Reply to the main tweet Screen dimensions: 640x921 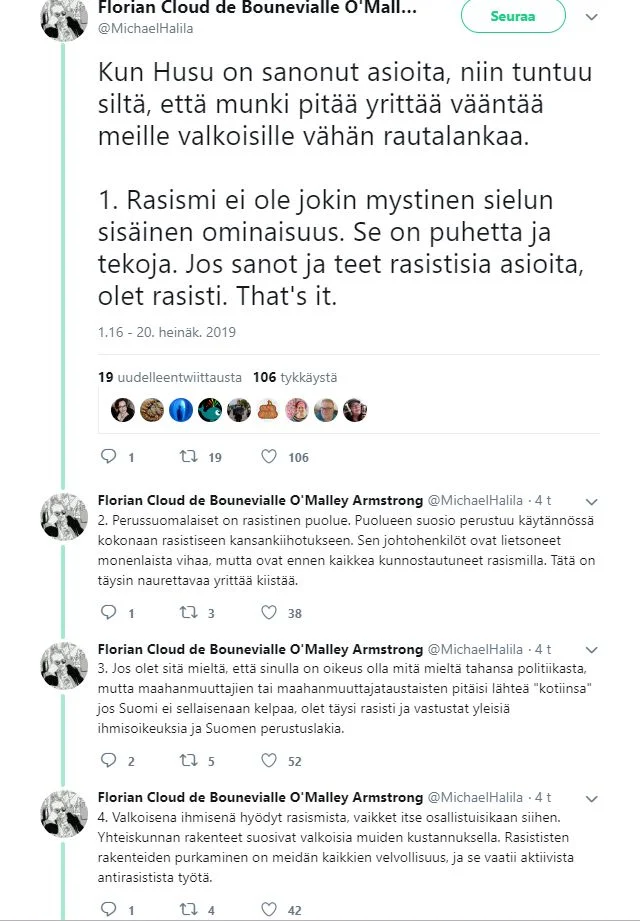coord(110,456)
